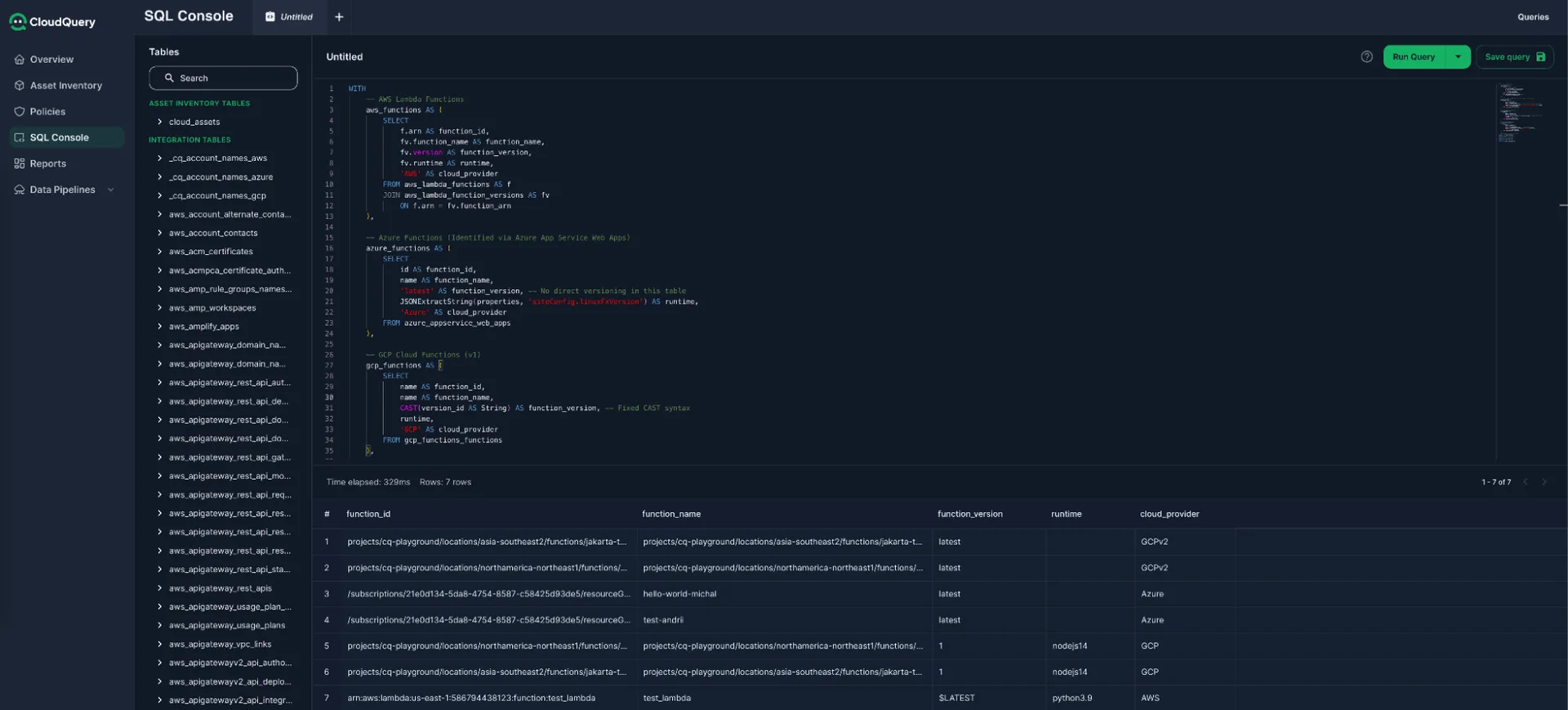The image size is (1568, 710).
Task: Open the Queries list
Action: [x=1533, y=17]
